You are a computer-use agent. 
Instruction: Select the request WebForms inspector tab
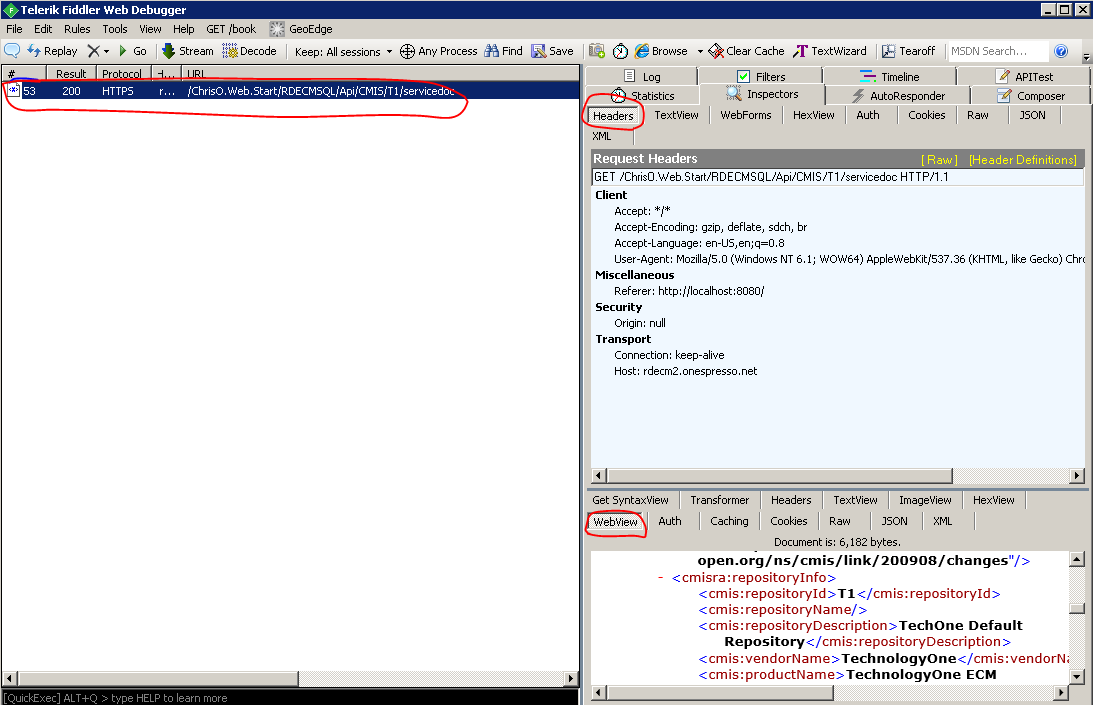[746, 115]
